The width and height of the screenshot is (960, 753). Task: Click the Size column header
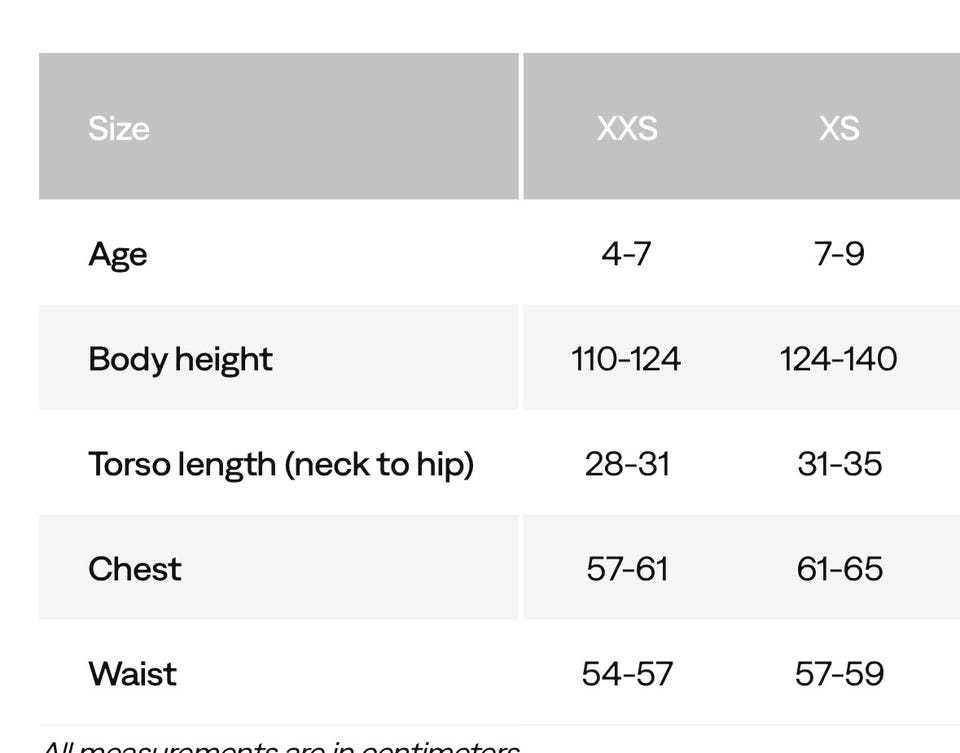click(119, 128)
